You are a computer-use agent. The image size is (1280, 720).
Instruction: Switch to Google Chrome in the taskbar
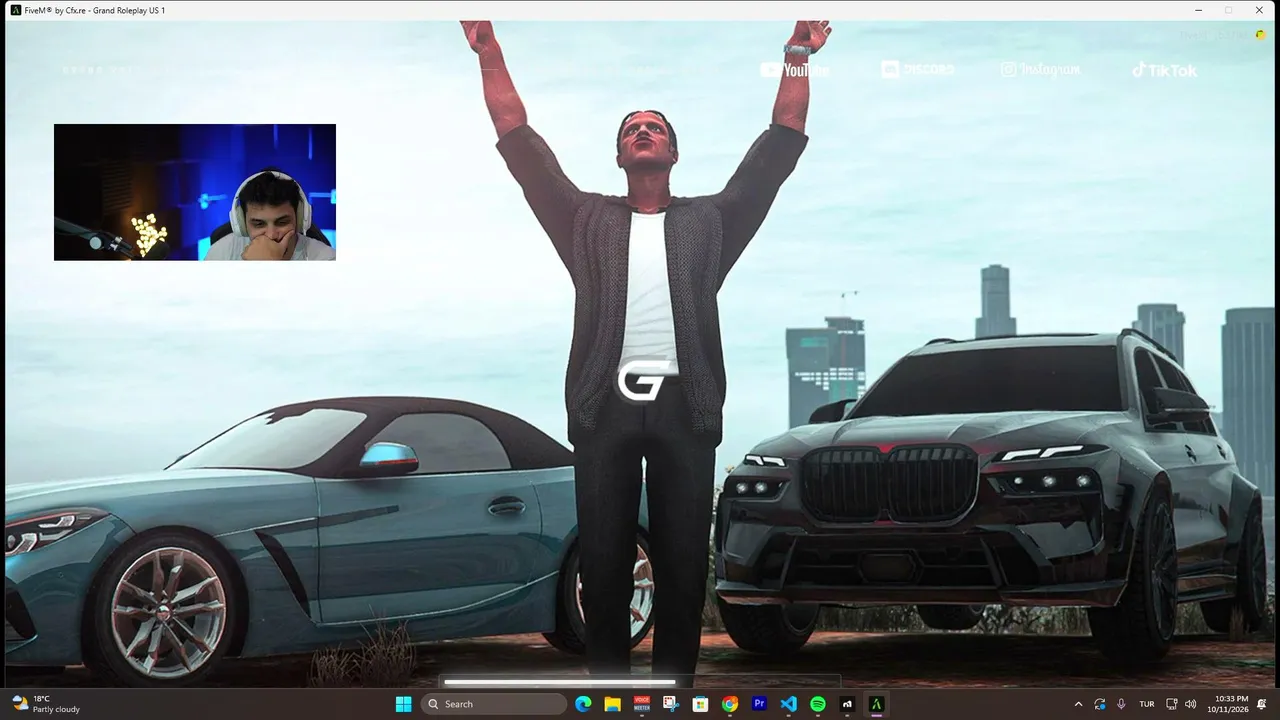pos(730,704)
